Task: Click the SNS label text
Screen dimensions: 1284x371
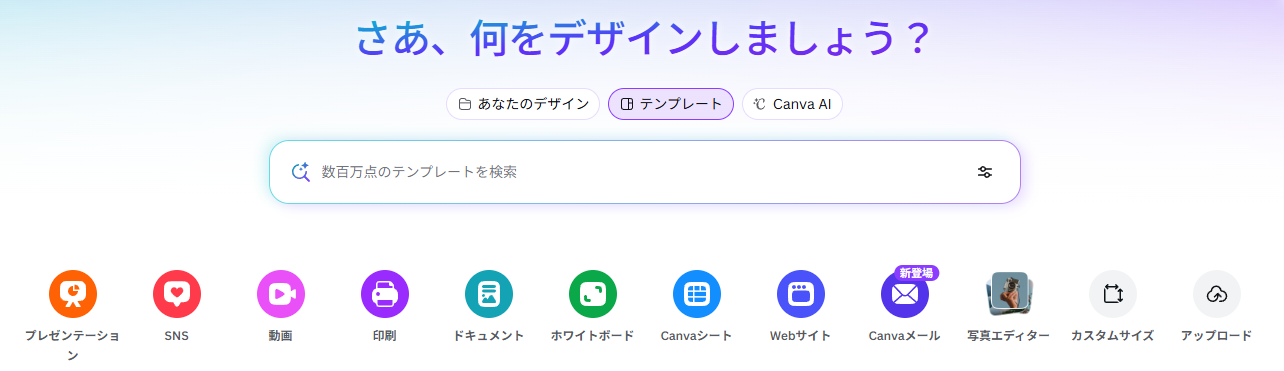Action: coord(177,336)
